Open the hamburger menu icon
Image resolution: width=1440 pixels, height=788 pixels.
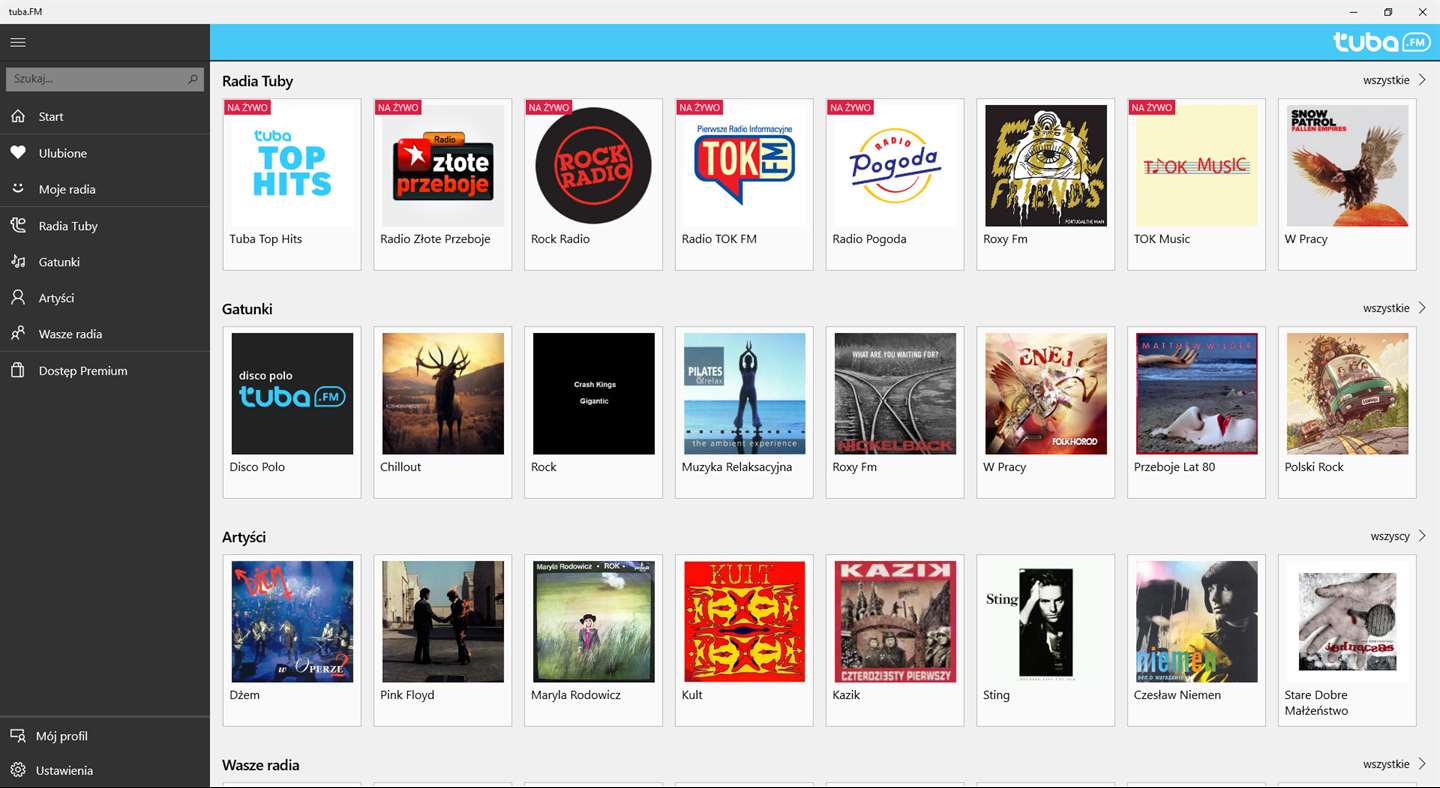(18, 42)
